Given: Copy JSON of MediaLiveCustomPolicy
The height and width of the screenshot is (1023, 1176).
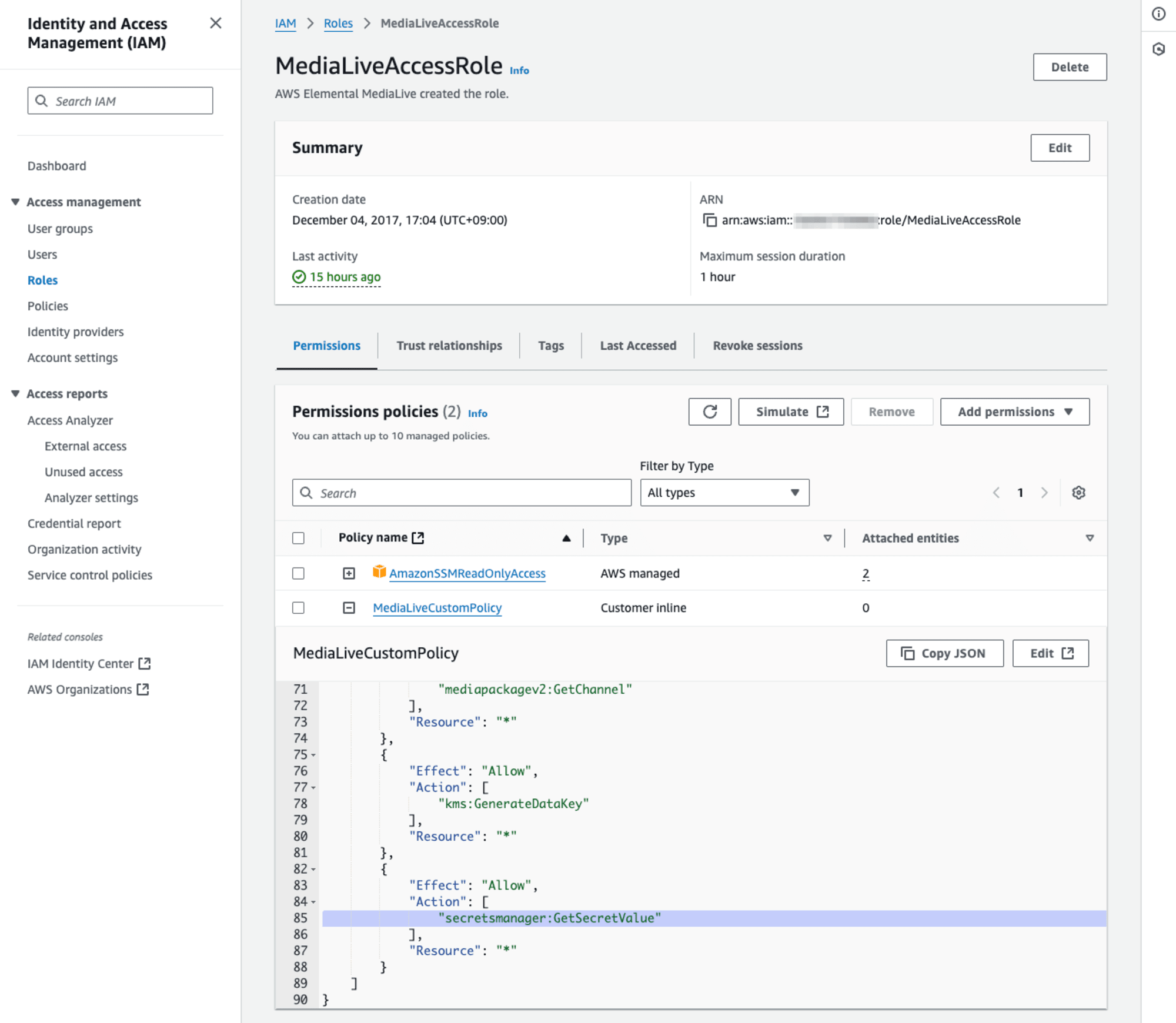Looking at the screenshot, I should 944,653.
